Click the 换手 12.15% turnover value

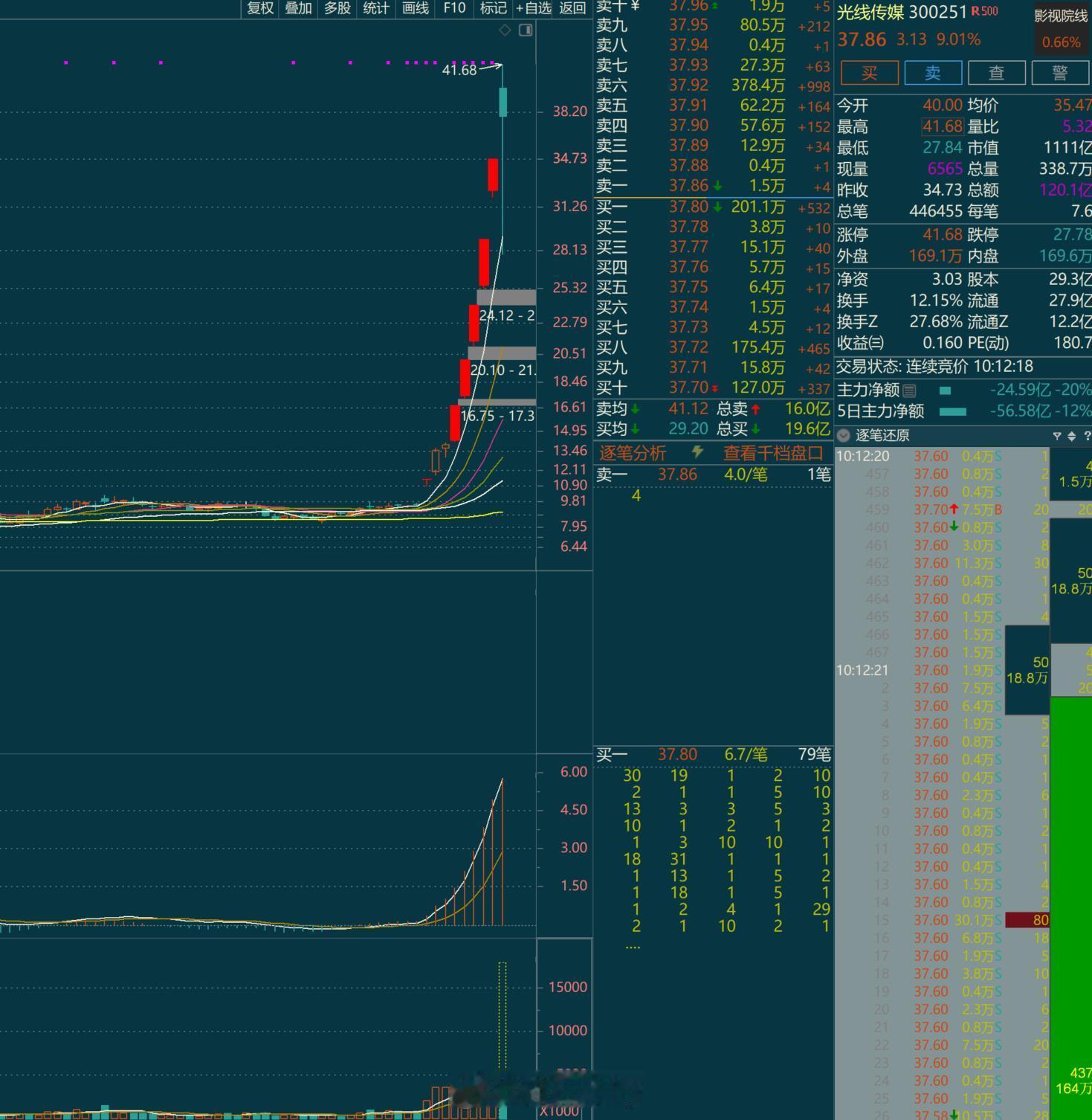[936, 300]
